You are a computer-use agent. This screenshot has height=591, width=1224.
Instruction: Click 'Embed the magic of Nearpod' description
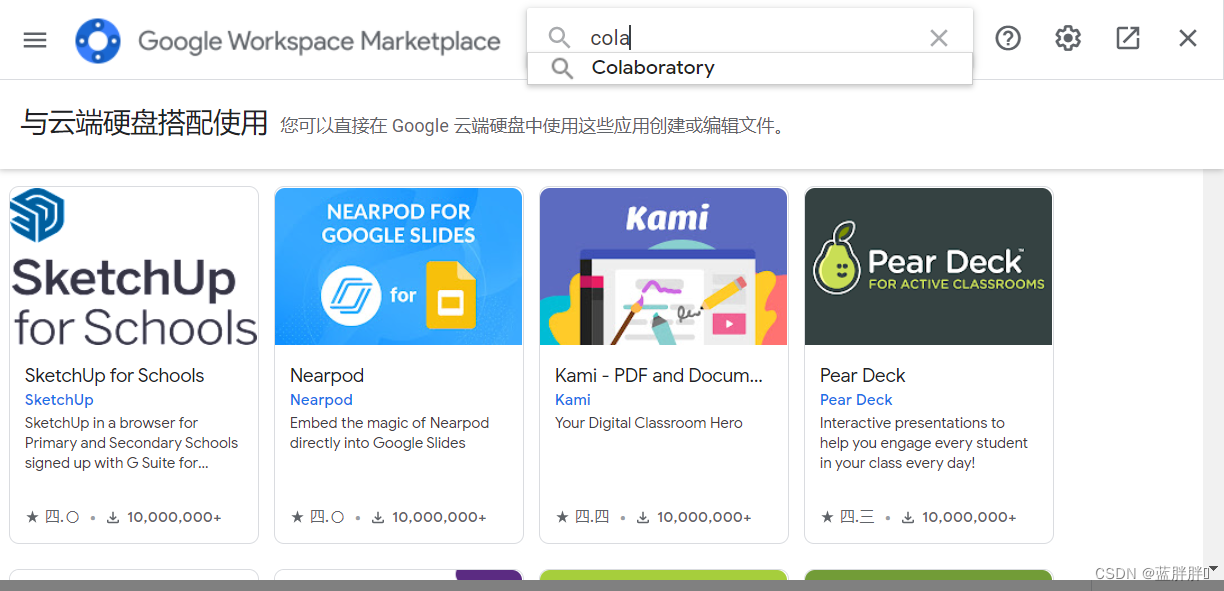[x=389, y=423]
